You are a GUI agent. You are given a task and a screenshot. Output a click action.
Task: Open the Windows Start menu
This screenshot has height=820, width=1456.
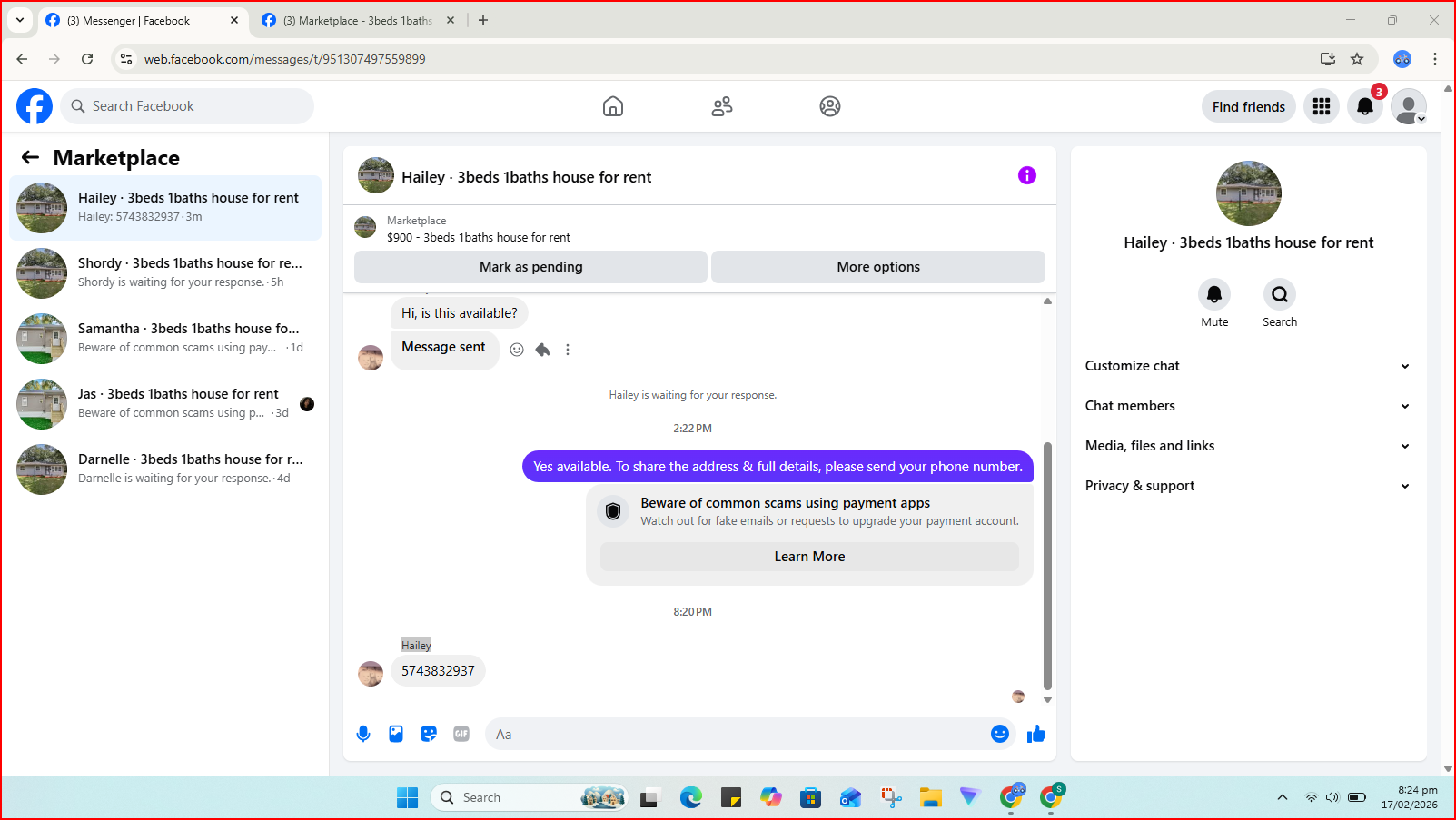[x=407, y=797]
